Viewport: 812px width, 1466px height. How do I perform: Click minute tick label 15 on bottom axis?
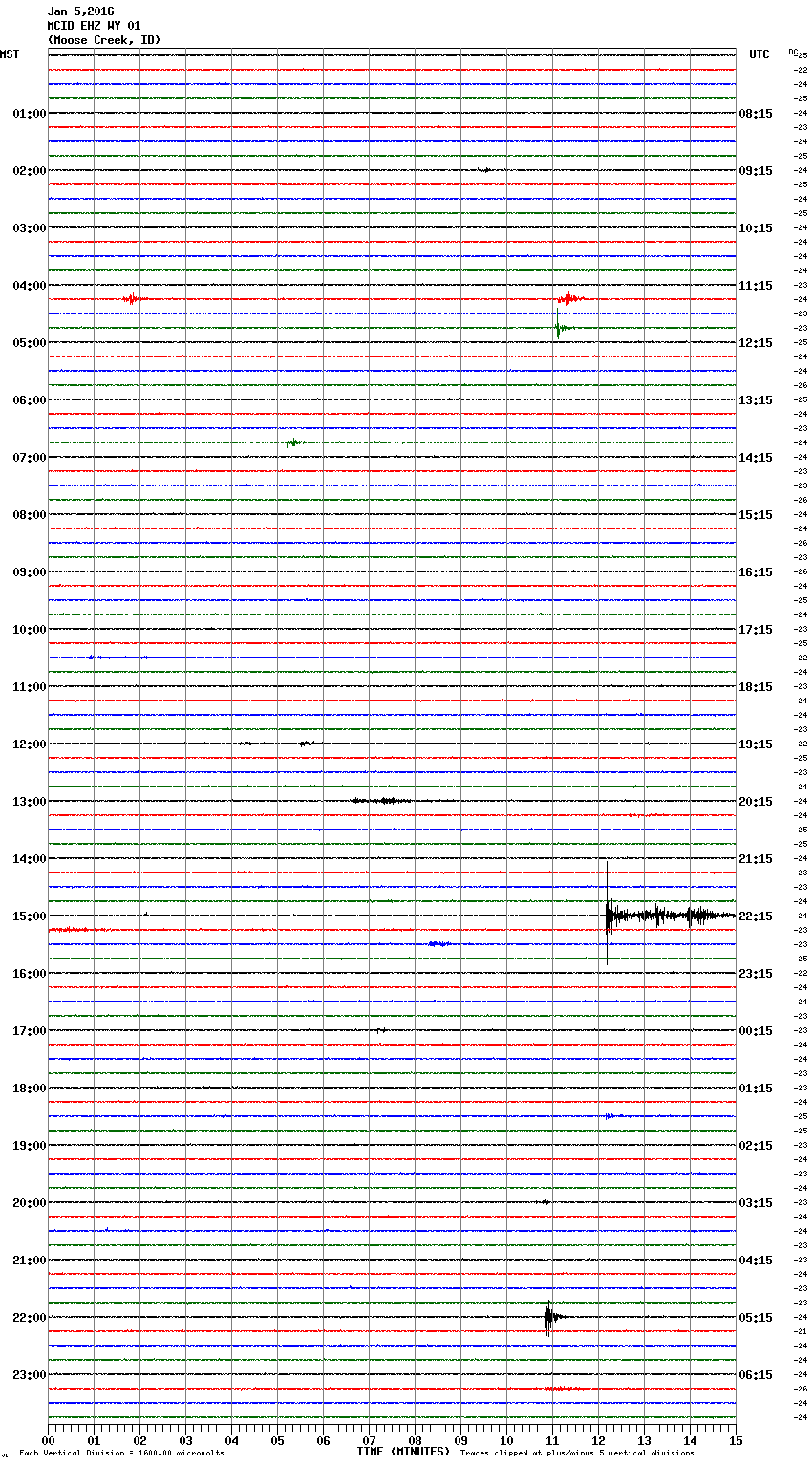point(736,1440)
